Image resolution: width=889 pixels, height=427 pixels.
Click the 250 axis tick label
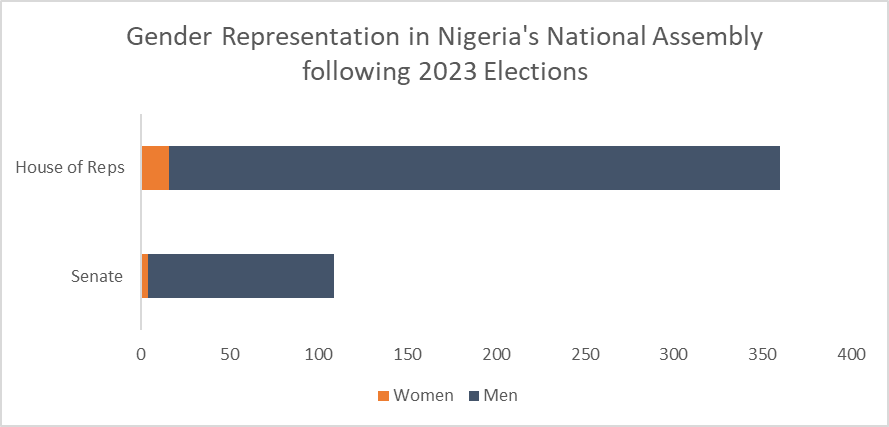coord(585,353)
